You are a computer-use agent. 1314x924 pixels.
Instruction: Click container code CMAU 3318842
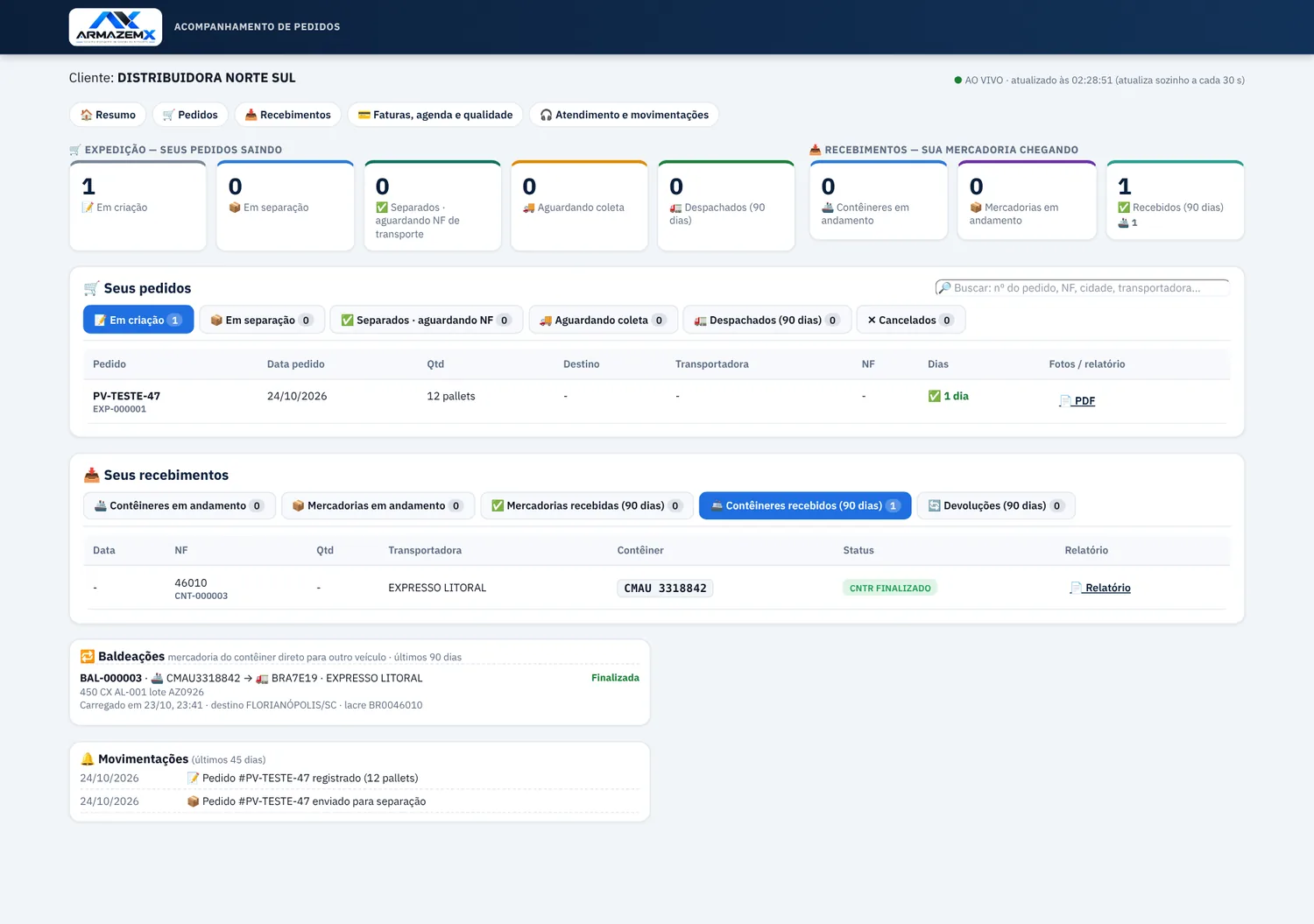click(x=665, y=589)
